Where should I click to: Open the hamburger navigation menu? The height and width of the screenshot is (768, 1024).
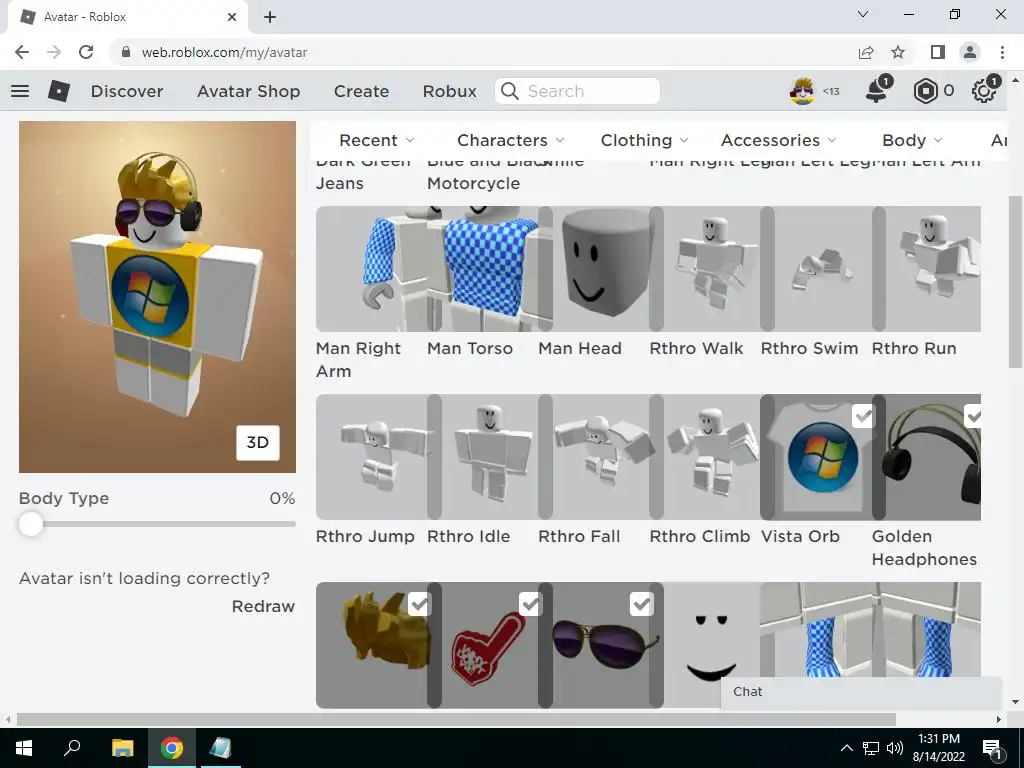tap(20, 91)
